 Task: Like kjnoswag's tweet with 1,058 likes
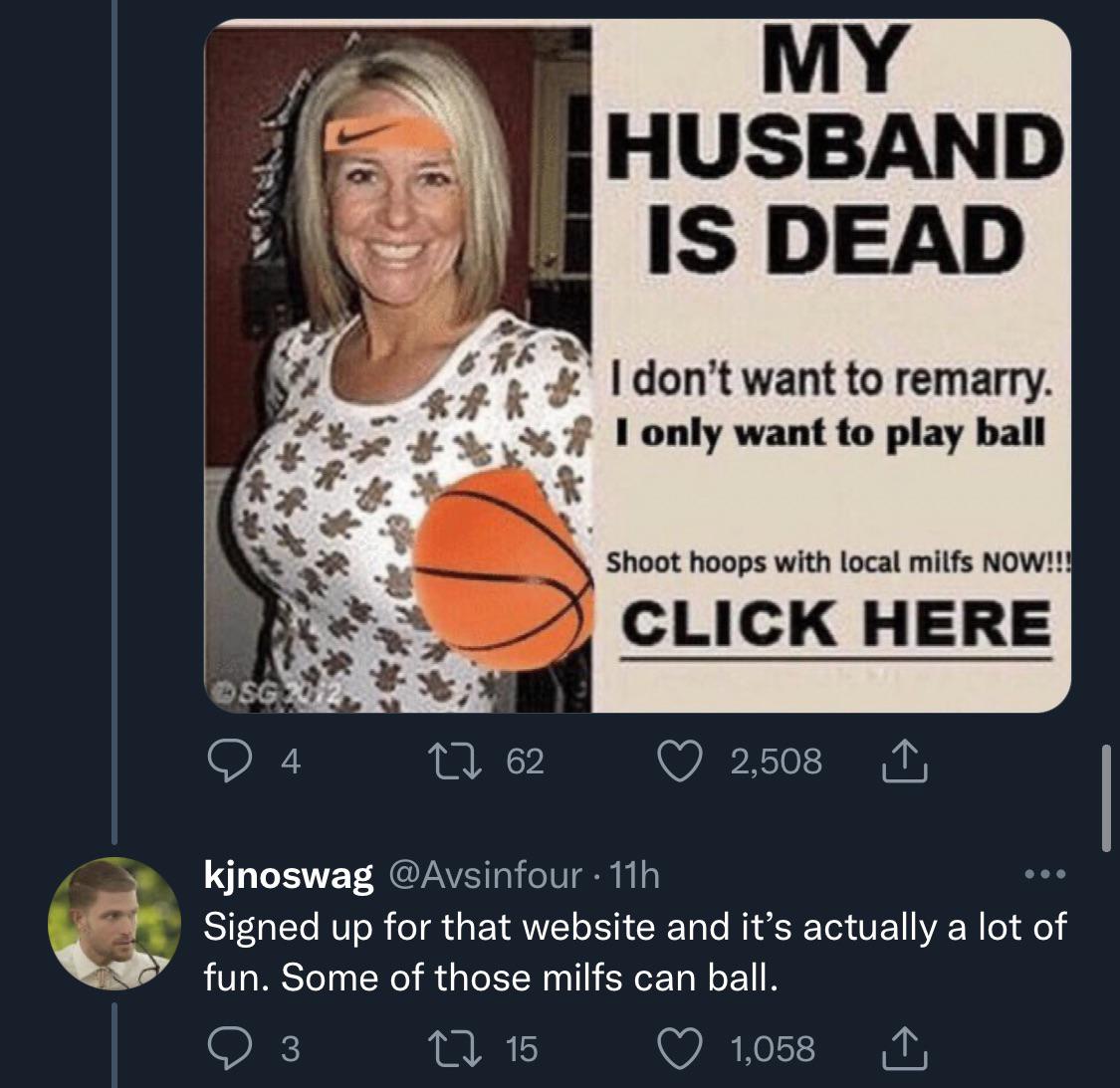(689, 1048)
